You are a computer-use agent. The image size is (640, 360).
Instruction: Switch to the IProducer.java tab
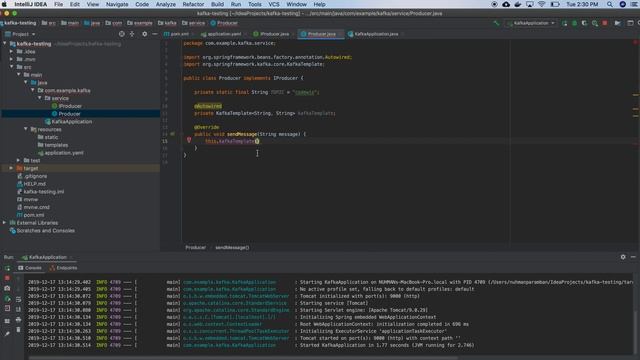tap(271, 34)
